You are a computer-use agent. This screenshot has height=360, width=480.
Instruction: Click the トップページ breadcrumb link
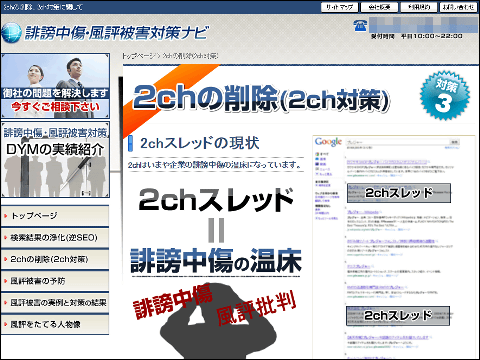click(x=138, y=56)
